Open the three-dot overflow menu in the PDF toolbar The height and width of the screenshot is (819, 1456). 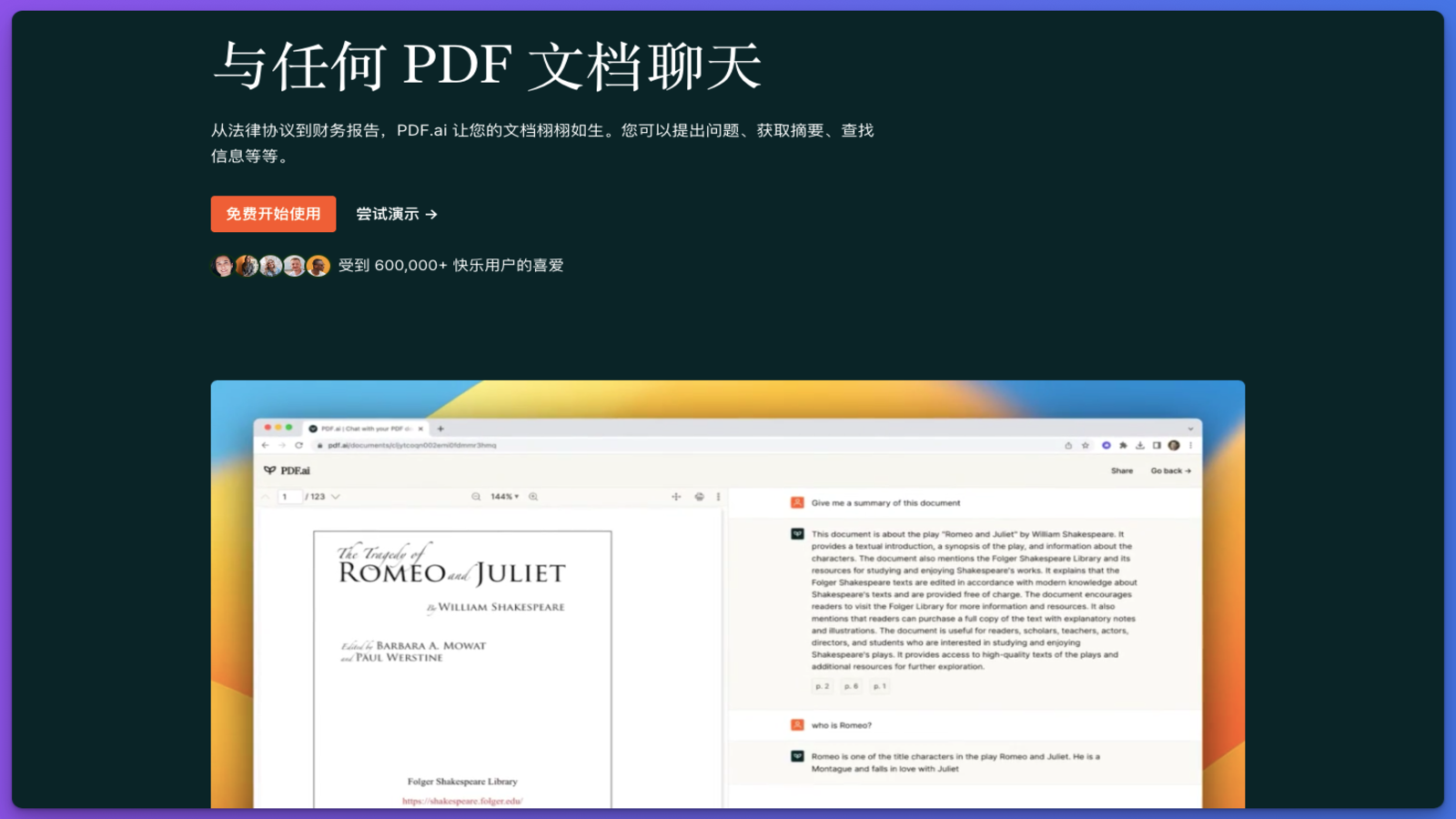[718, 496]
